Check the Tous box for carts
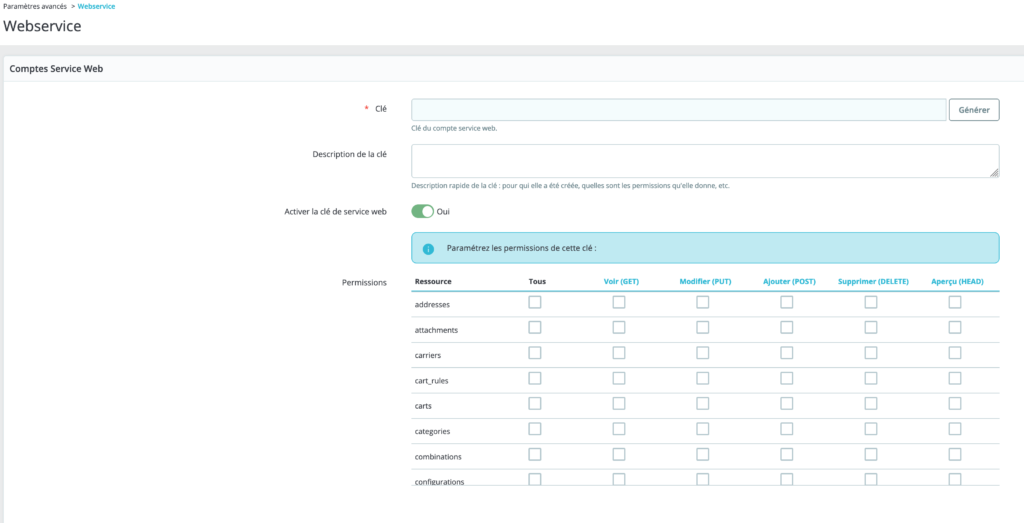The width and height of the screenshot is (1024, 523). click(x=535, y=404)
